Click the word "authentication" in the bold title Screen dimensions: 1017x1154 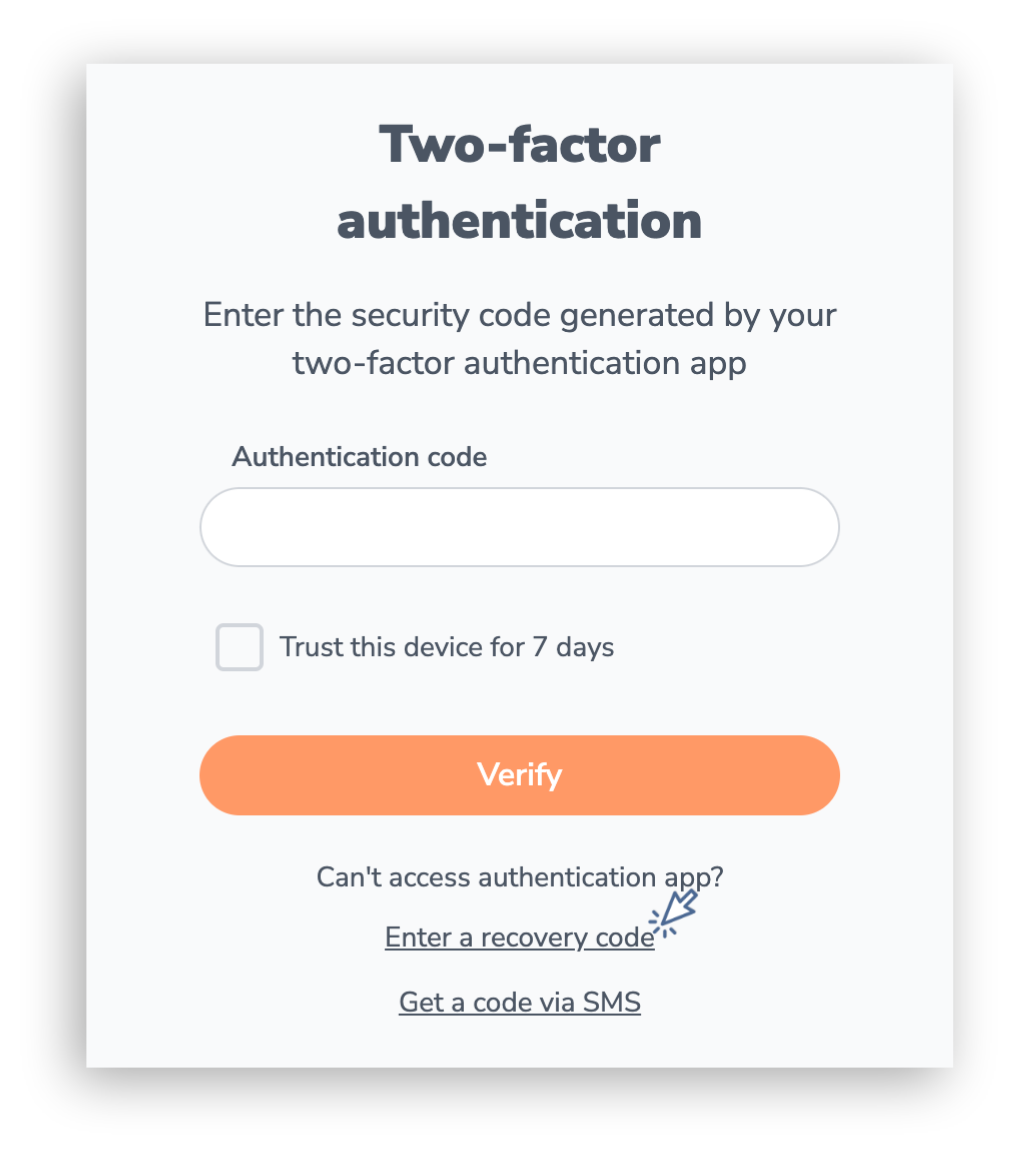click(x=519, y=221)
